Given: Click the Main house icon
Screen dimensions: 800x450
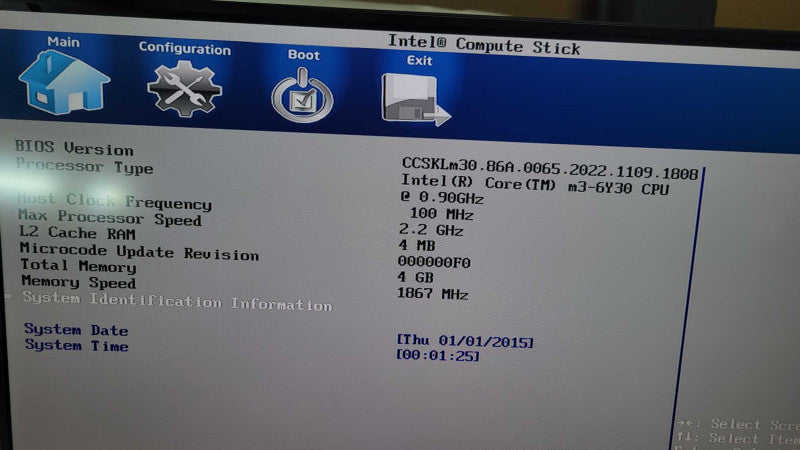Looking at the screenshot, I should (64, 83).
